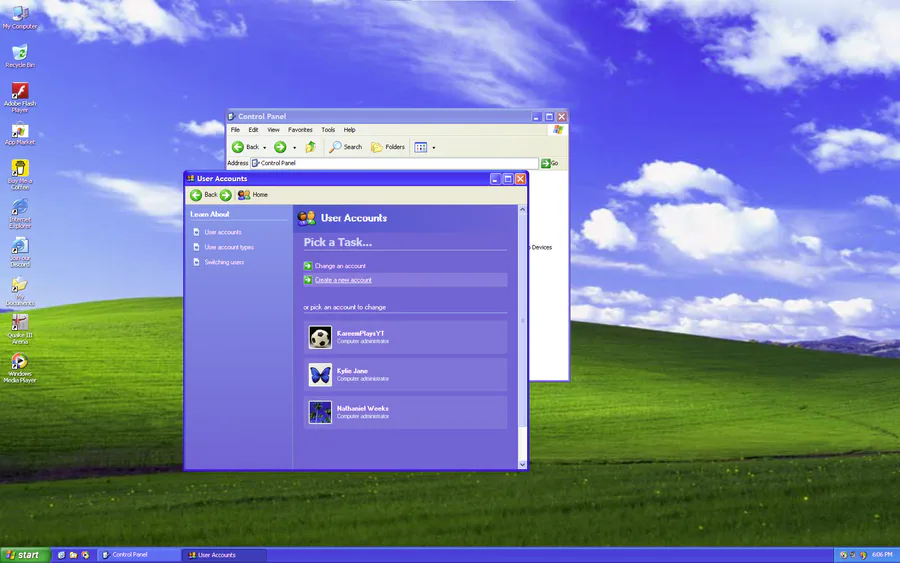Click the Start button on taskbar
This screenshot has height=563, width=900.
click(25, 555)
